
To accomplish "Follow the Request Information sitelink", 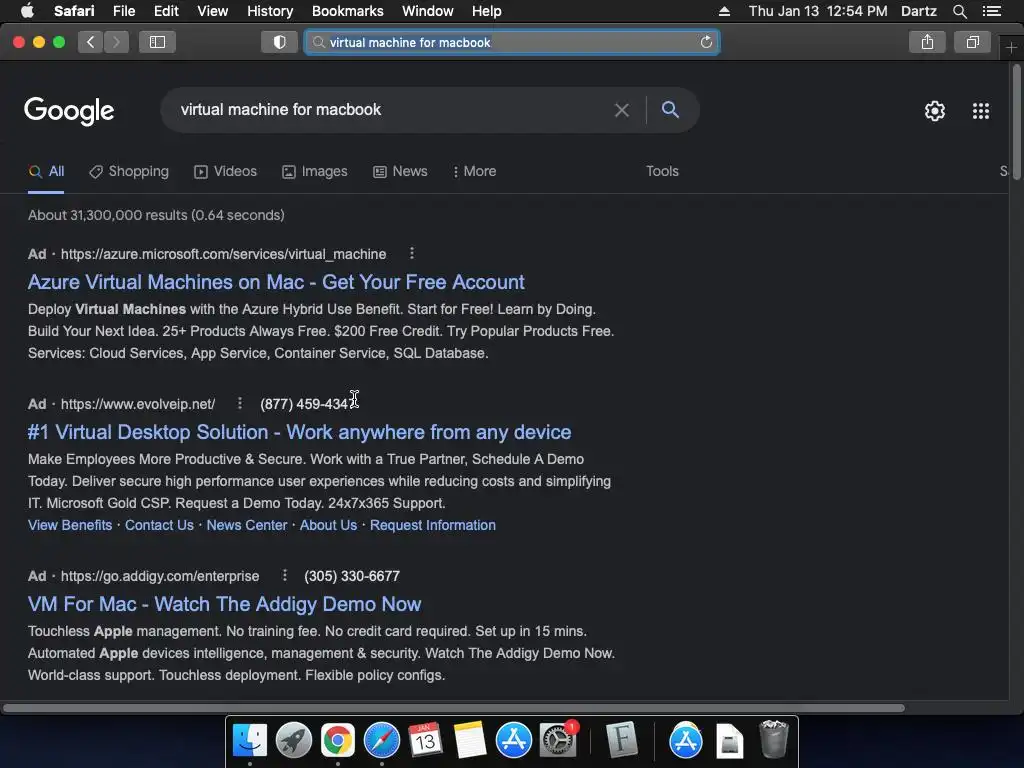I will [x=433, y=525].
